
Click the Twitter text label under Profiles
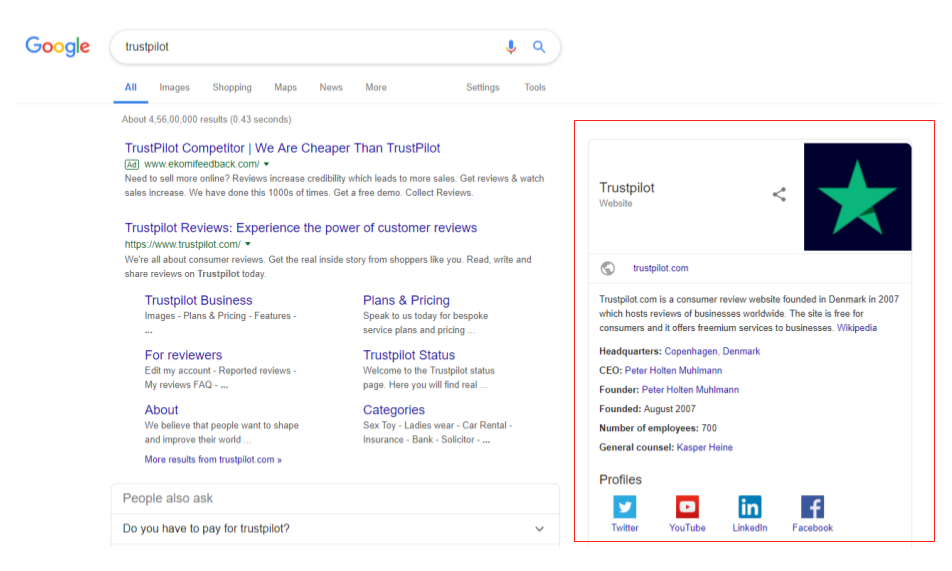625,528
